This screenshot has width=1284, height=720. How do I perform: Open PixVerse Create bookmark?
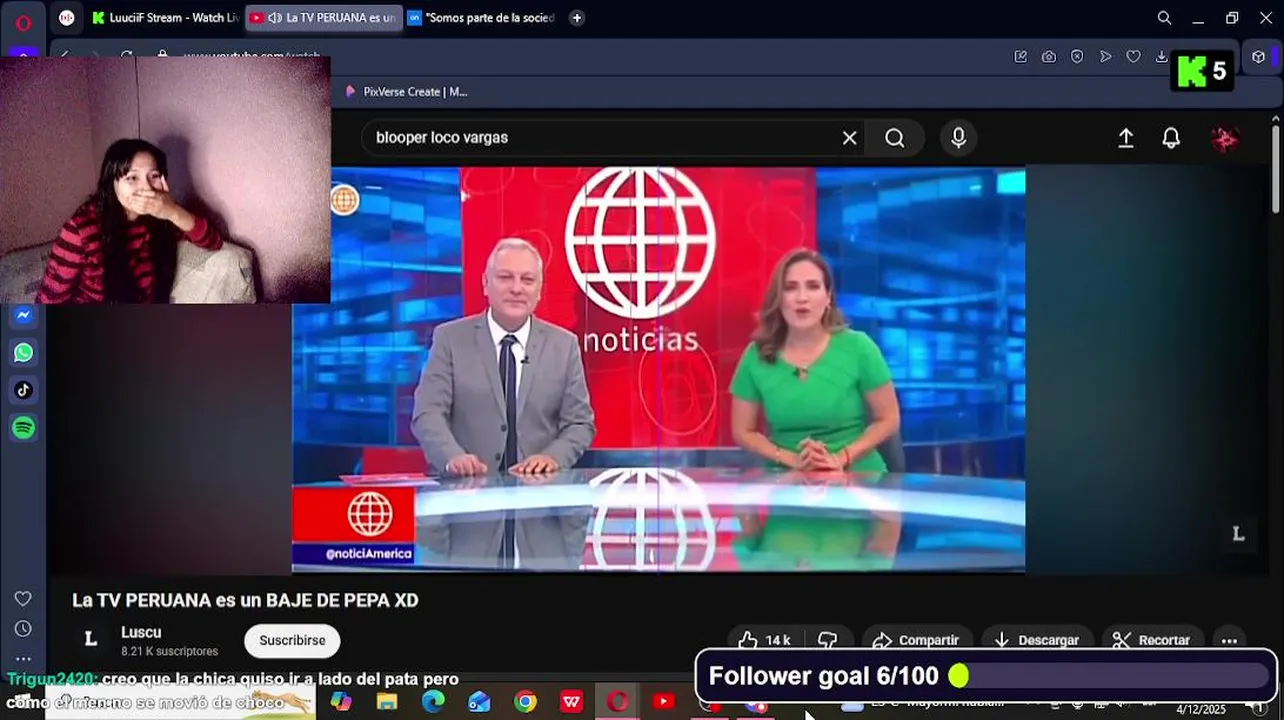(406, 91)
